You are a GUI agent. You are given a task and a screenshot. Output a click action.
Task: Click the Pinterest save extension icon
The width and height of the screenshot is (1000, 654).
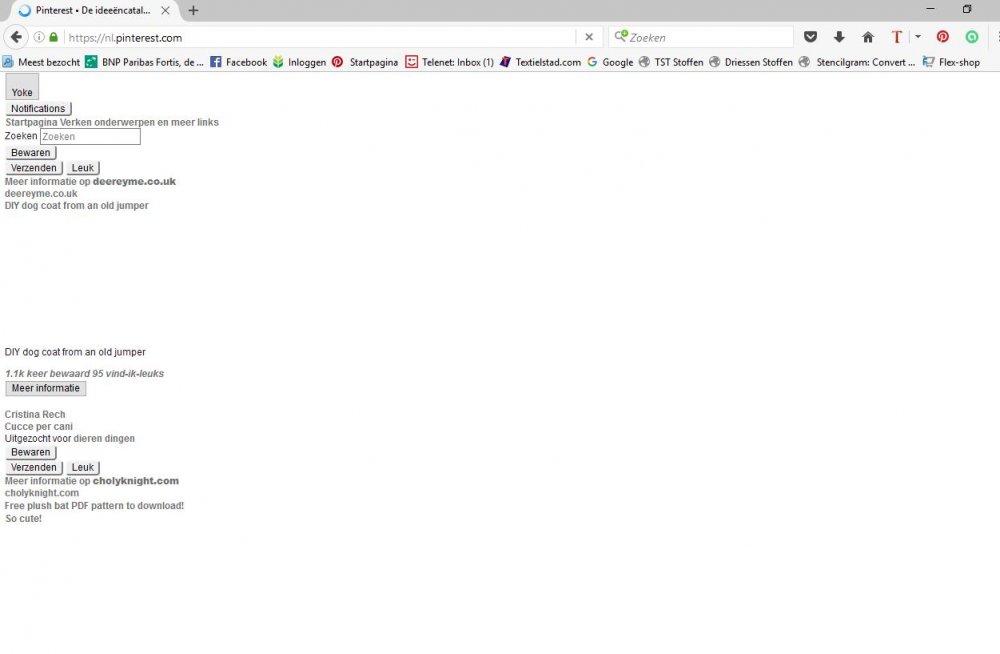point(943,37)
